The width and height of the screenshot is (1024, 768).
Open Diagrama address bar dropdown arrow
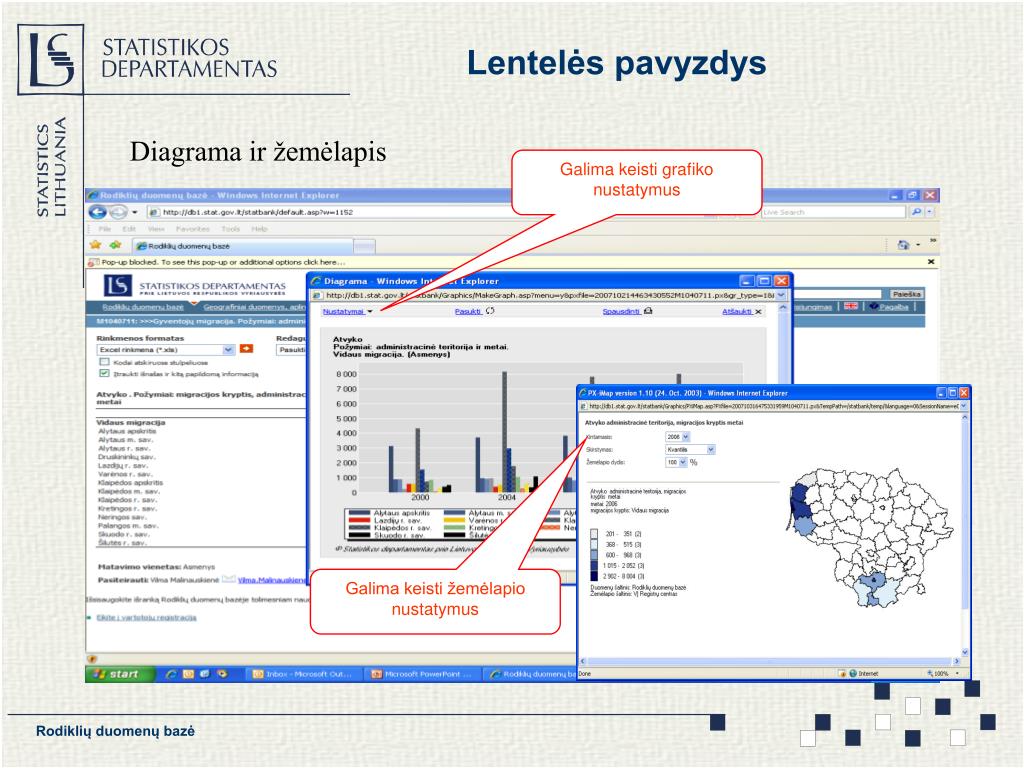click(x=781, y=295)
